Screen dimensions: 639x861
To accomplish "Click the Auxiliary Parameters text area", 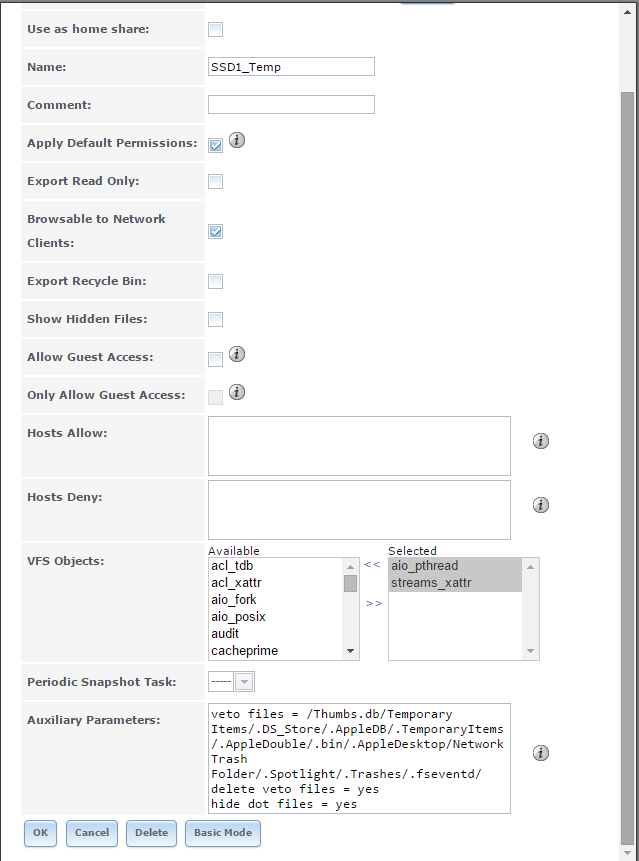I will 359,758.
